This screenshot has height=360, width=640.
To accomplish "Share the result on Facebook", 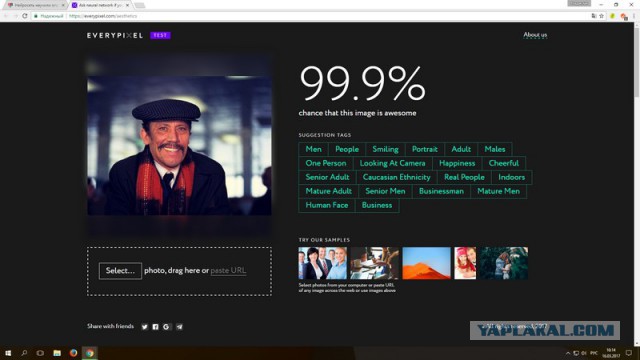I will (x=156, y=327).
